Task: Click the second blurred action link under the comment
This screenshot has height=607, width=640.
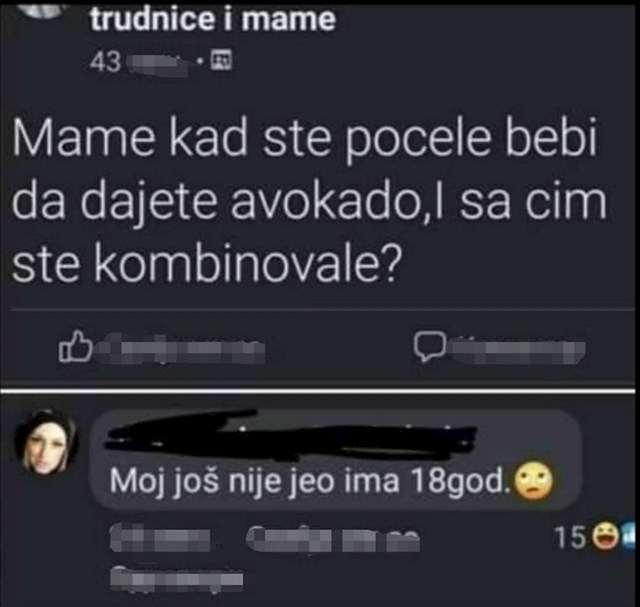Action: point(333,538)
